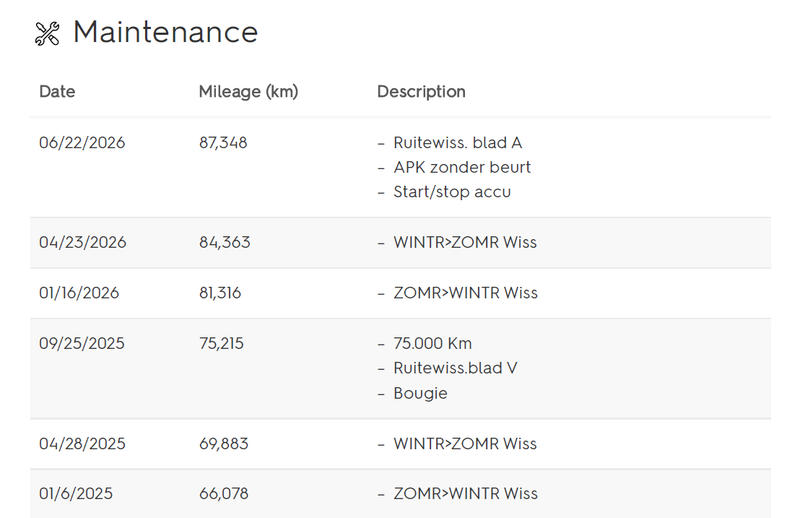
Task: Select the Ruitewiss. blad A entry
Action: tap(458, 142)
